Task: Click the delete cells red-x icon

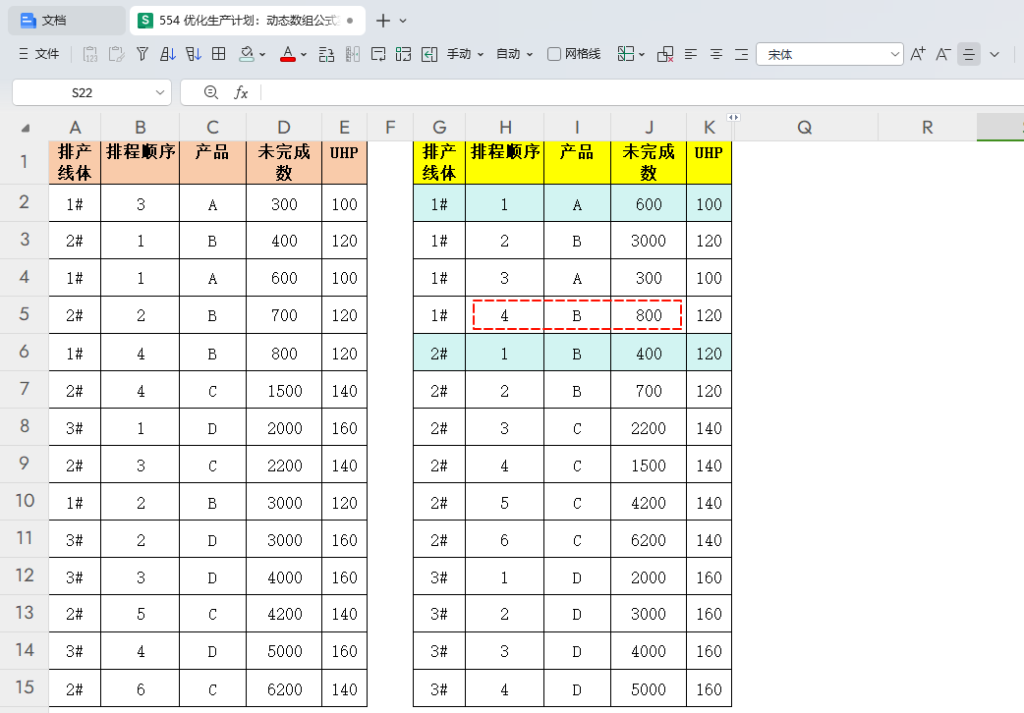Action: click(665, 54)
